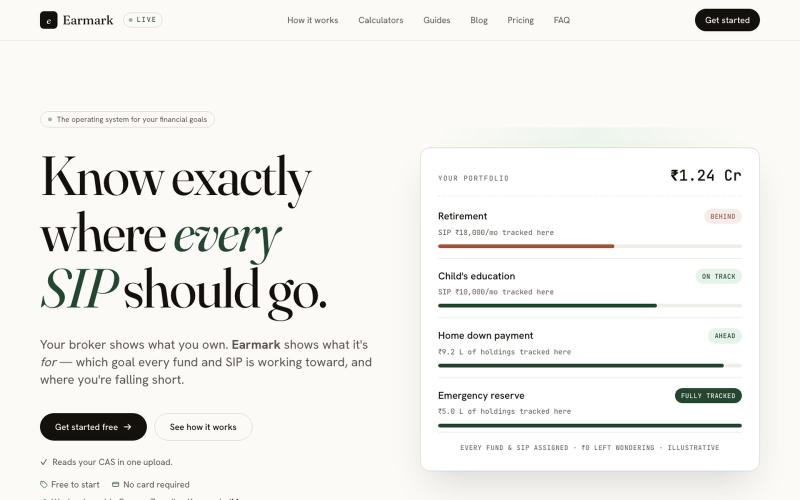This screenshot has width=800, height=500.
Task: Click the Child's education goal title
Action: 477,276
